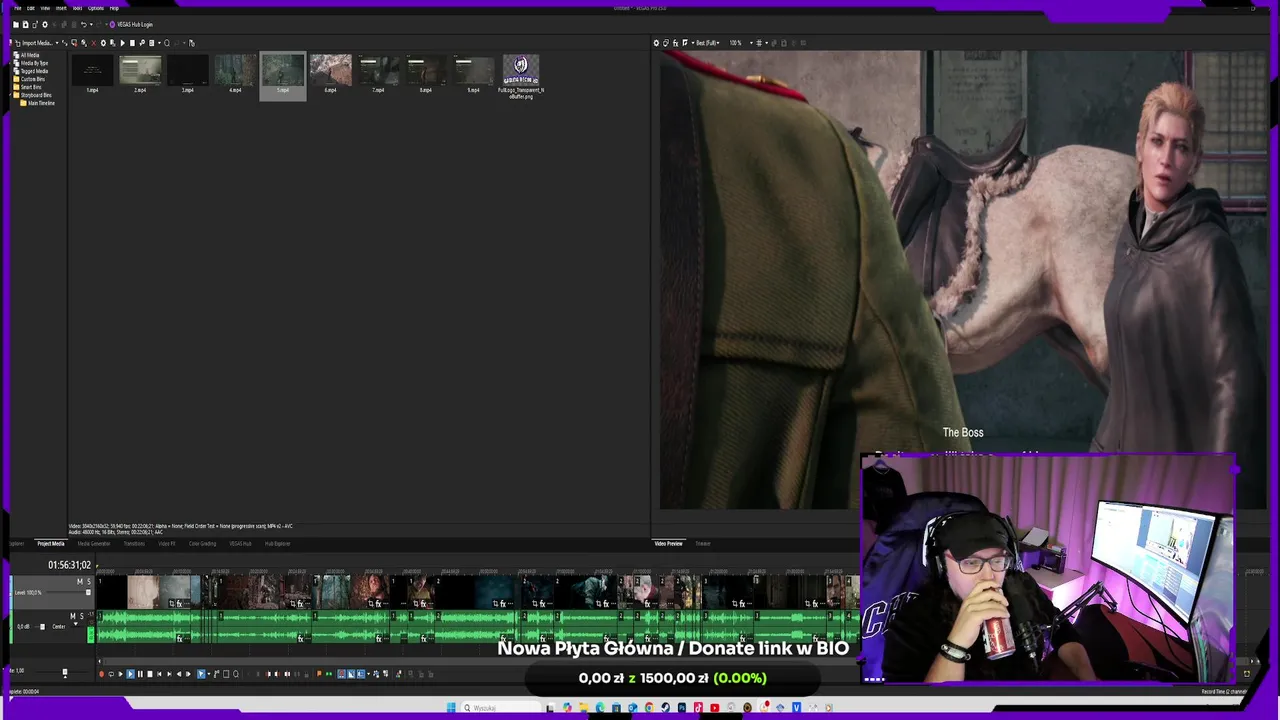Image resolution: width=1280 pixels, height=720 pixels.
Task: Select the Main Timeline bin
Action: pyautogui.click(x=40, y=103)
